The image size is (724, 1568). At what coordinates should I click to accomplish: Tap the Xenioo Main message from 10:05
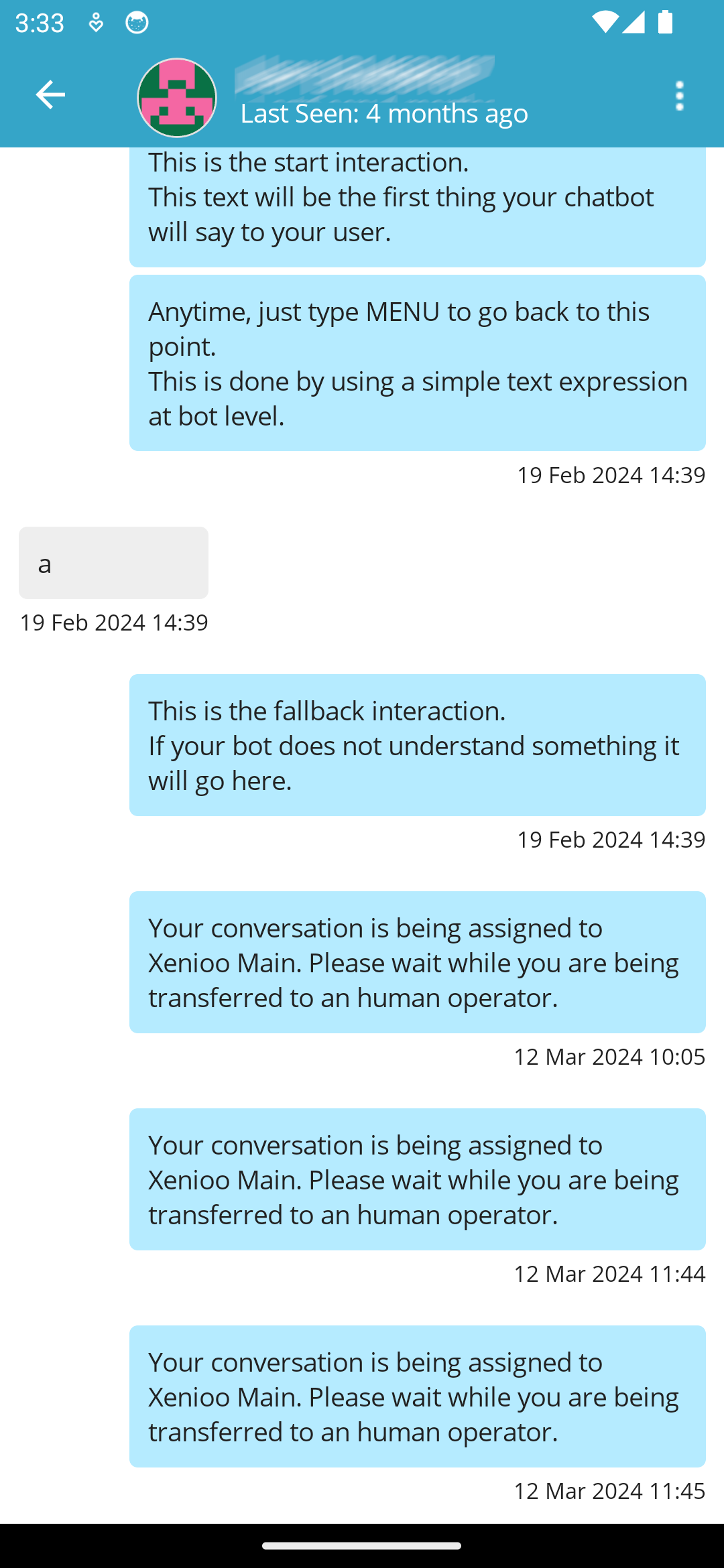pyautogui.click(x=417, y=962)
